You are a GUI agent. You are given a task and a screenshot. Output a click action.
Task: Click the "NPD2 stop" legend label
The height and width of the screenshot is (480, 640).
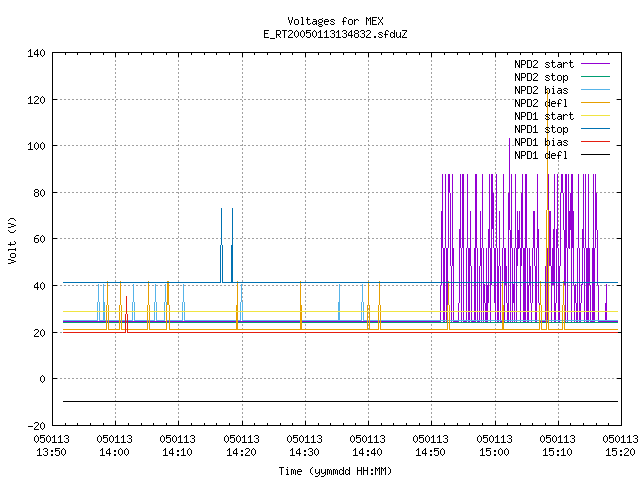pyautogui.click(x=541, y=77)
